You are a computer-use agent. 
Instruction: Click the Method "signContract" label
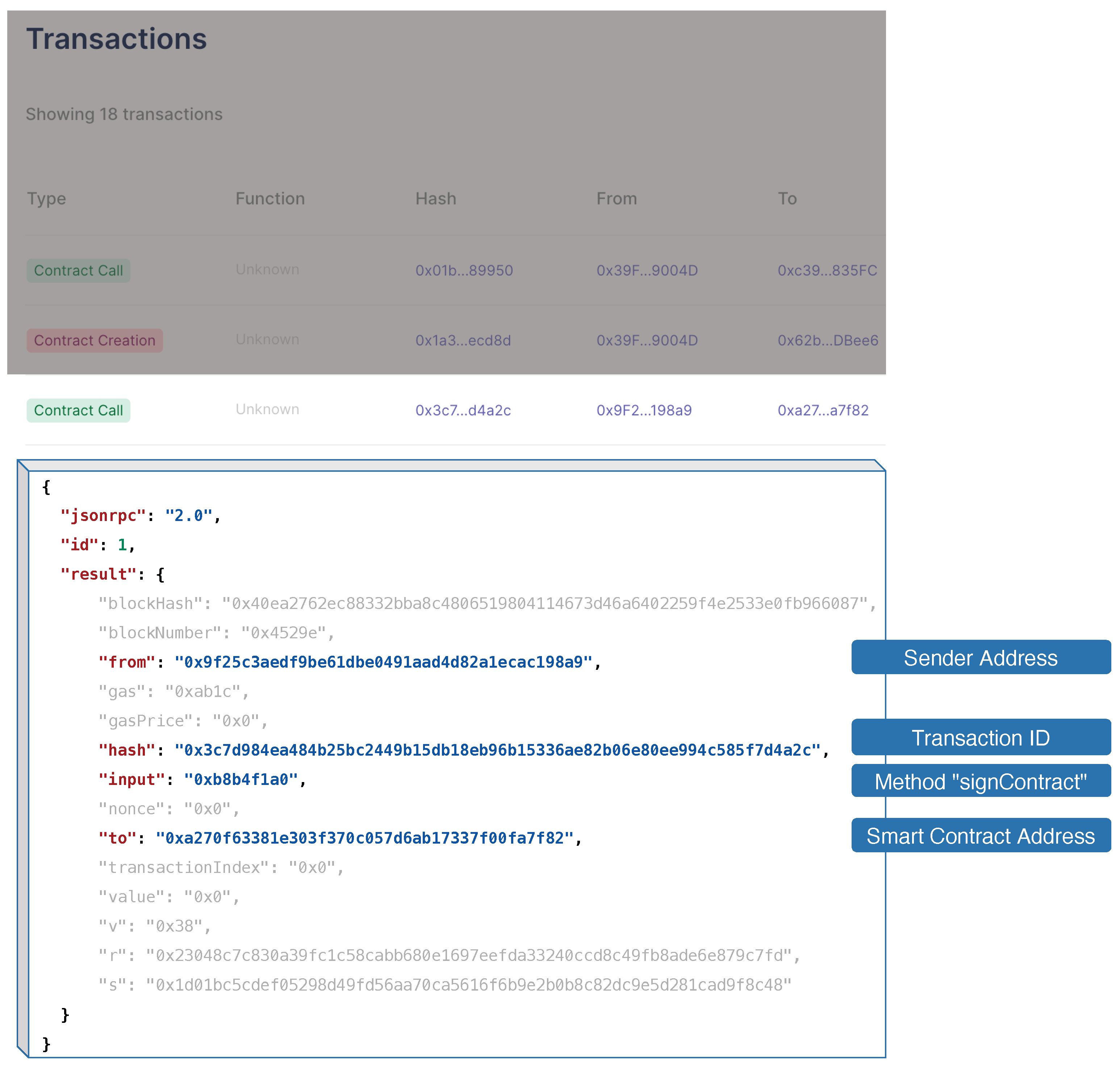tap(980, 781)
